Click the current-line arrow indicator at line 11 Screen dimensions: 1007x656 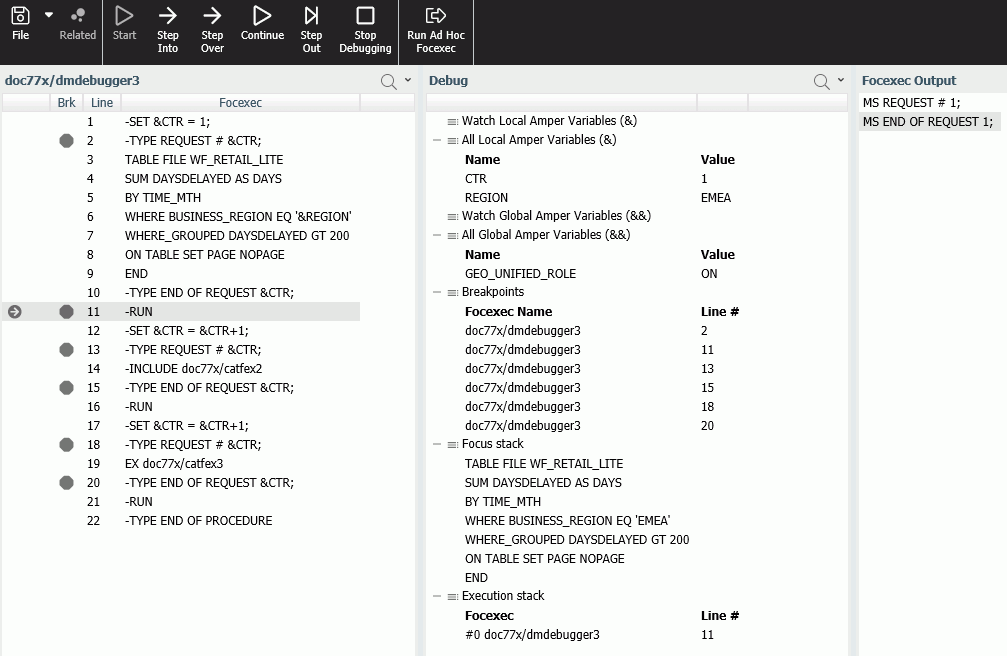pyautogui.click(x=15, y=312)
